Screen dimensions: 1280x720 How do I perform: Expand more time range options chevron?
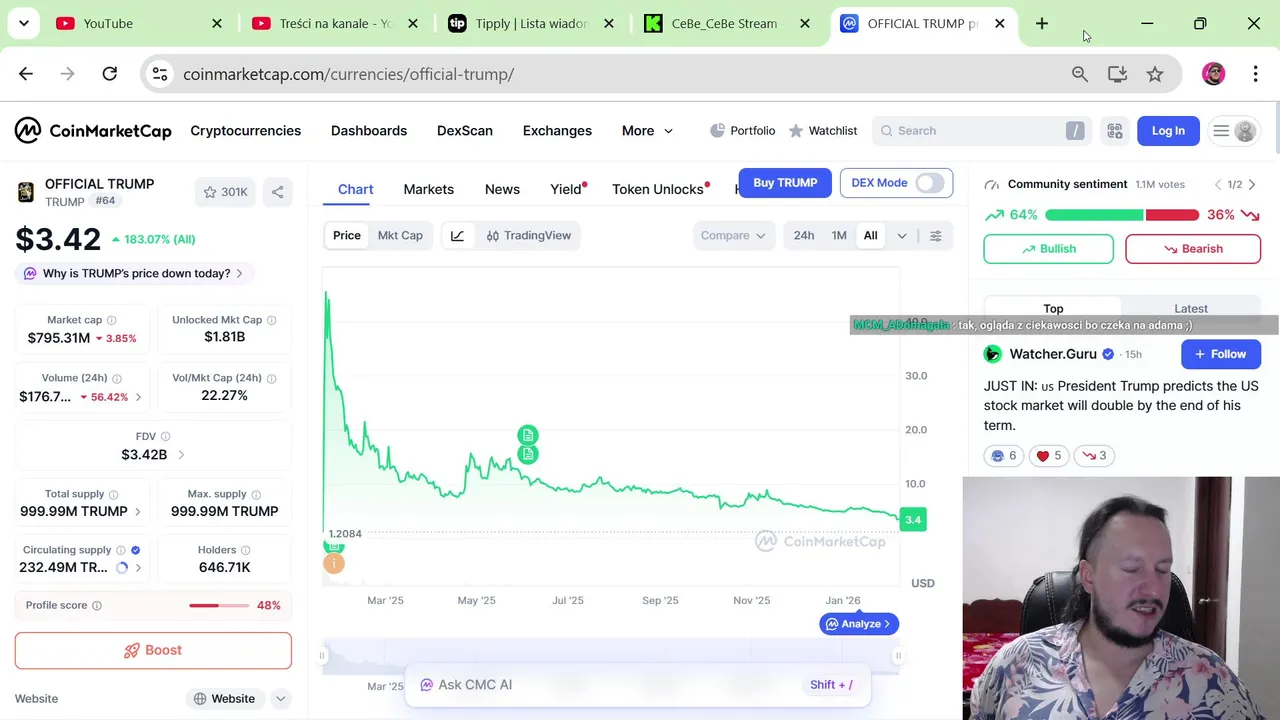pyautogui.click(x=902, y=236)
